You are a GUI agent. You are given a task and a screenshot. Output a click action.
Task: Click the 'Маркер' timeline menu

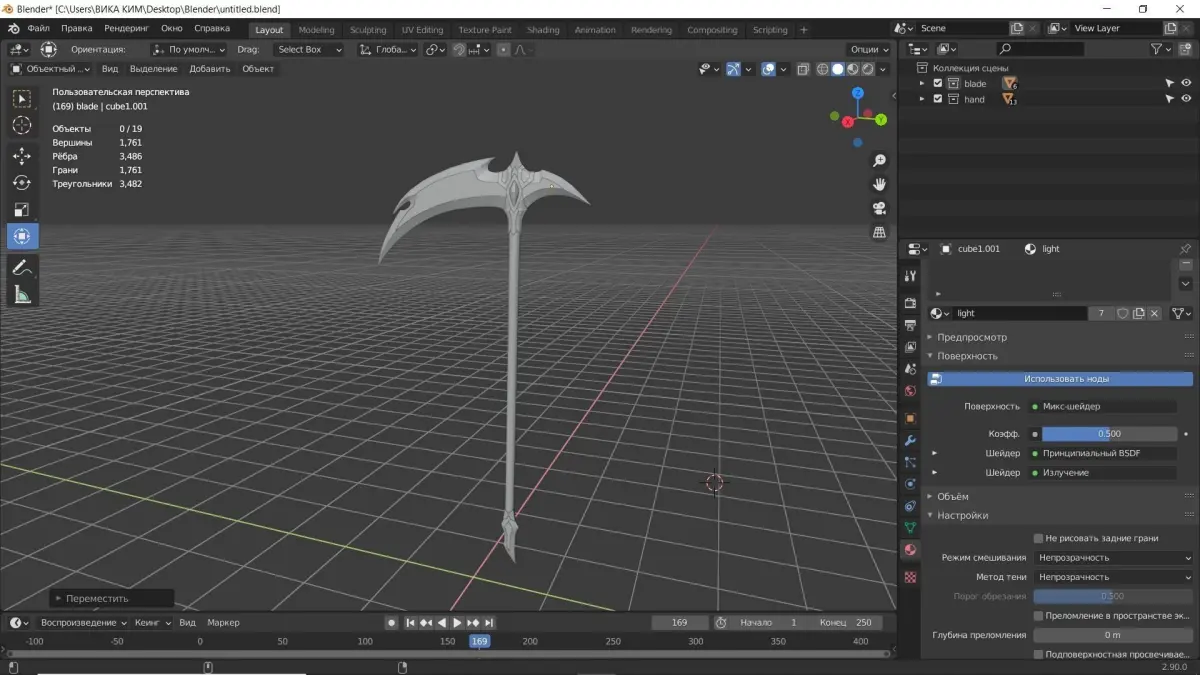pos(223,622)
